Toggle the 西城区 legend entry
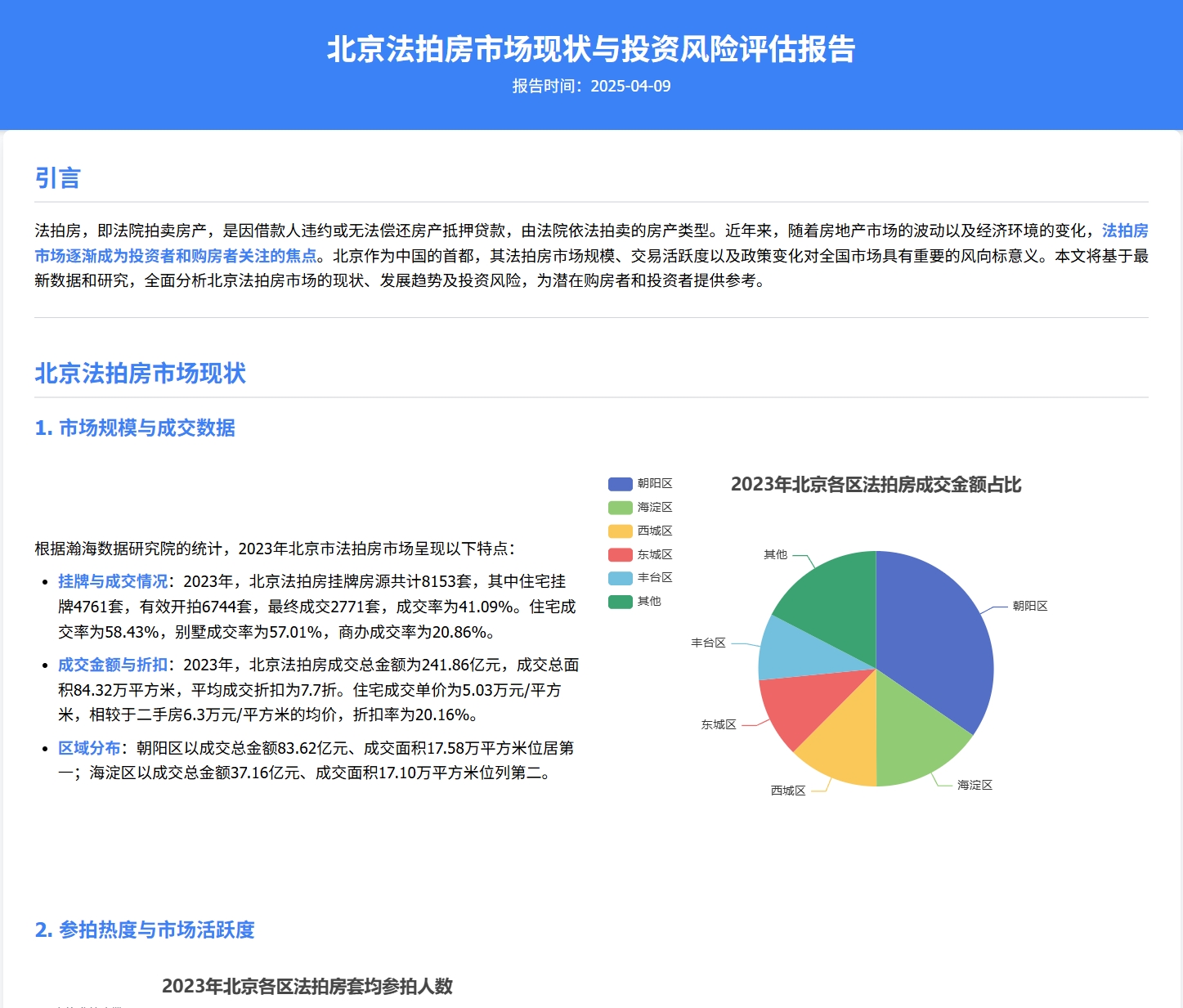 pyautogui.click(x=640, y=531)
